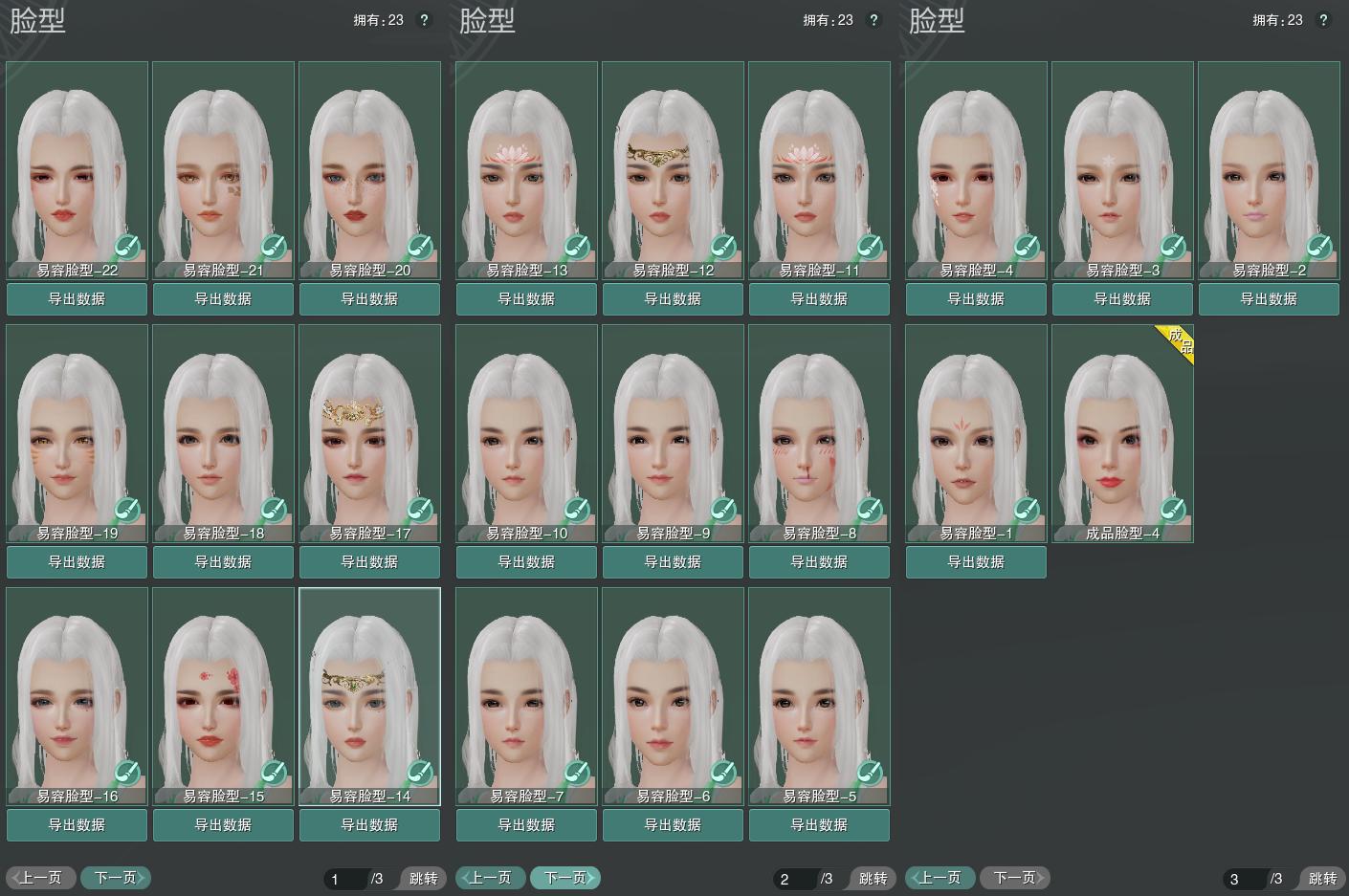Go to next page in page 1 panel
The width and height of the screenshot is (1349, 896).
click(x=116, y=878)
